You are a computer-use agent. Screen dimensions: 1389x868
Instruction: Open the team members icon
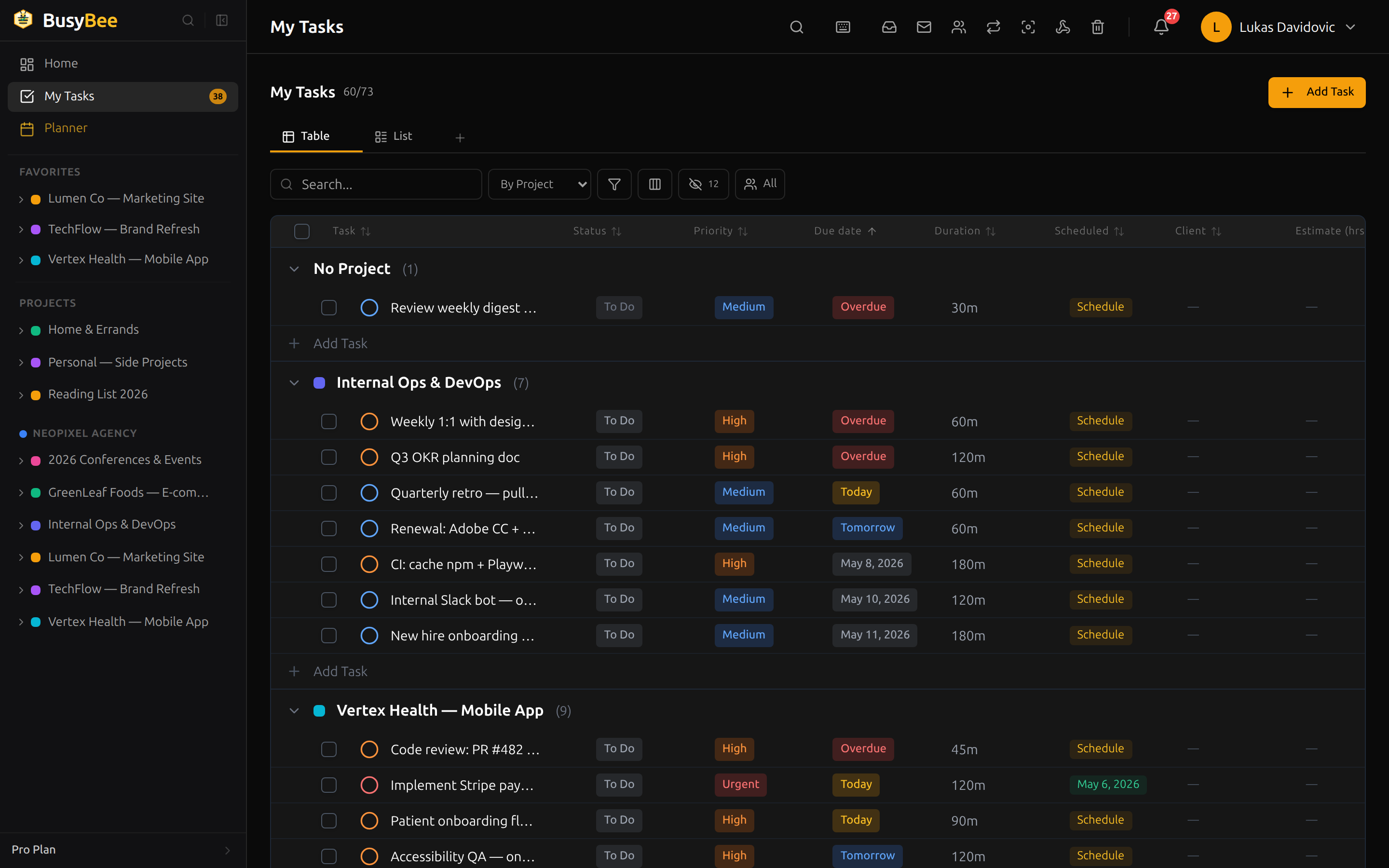click(958, 27)
